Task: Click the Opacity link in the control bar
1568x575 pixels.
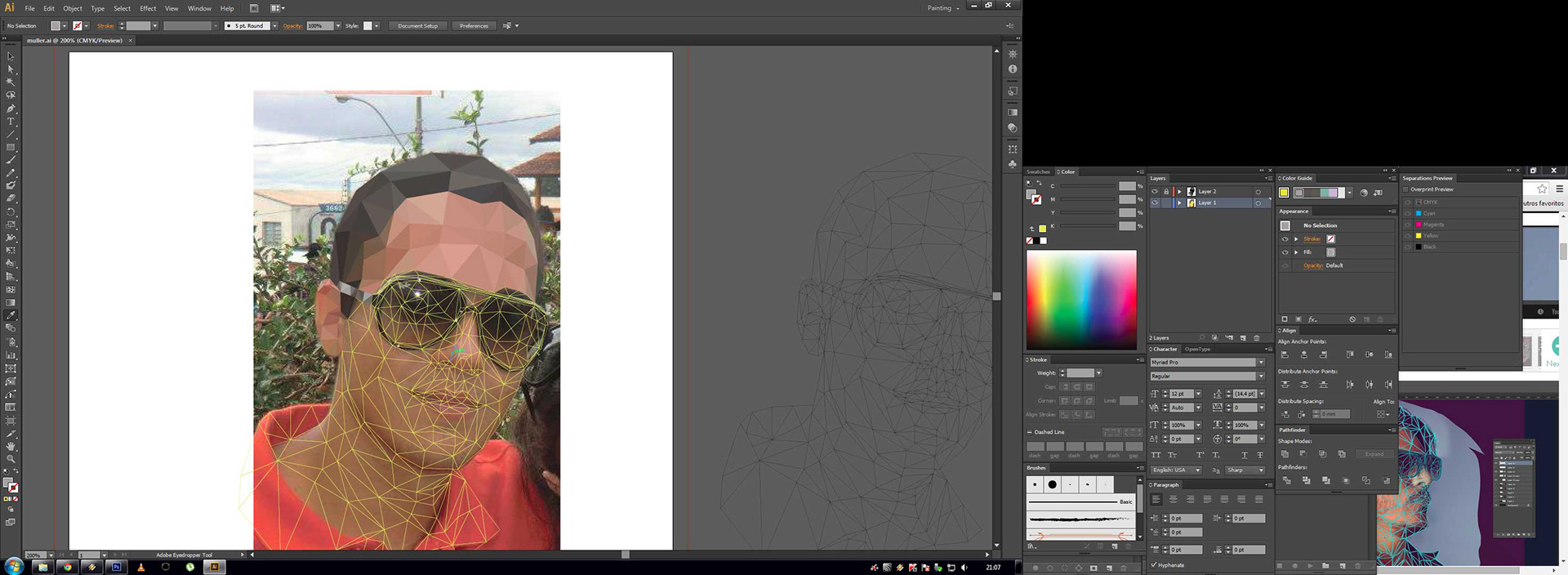Action: 293,26
